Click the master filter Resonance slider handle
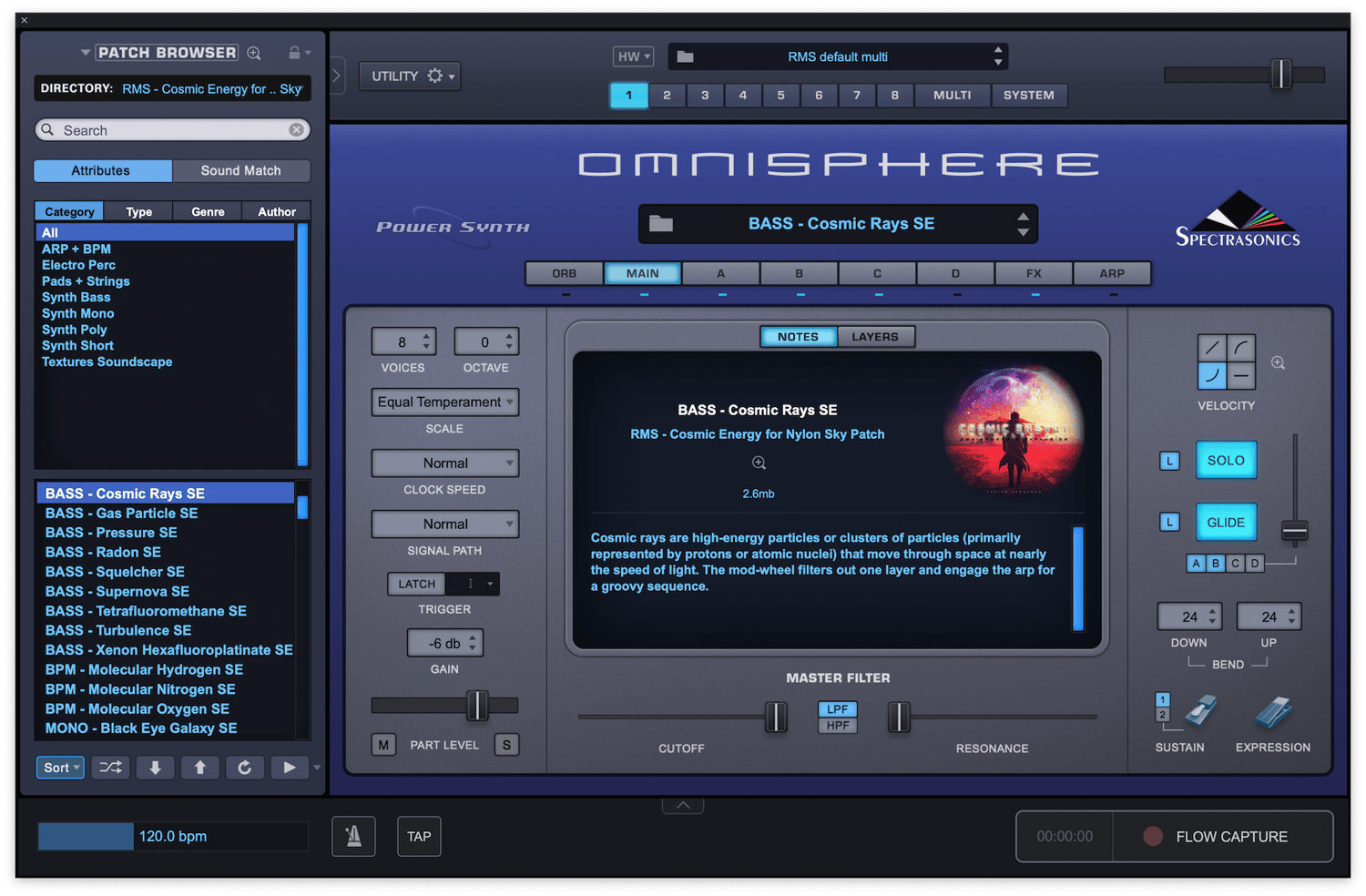 coord(899,717)
